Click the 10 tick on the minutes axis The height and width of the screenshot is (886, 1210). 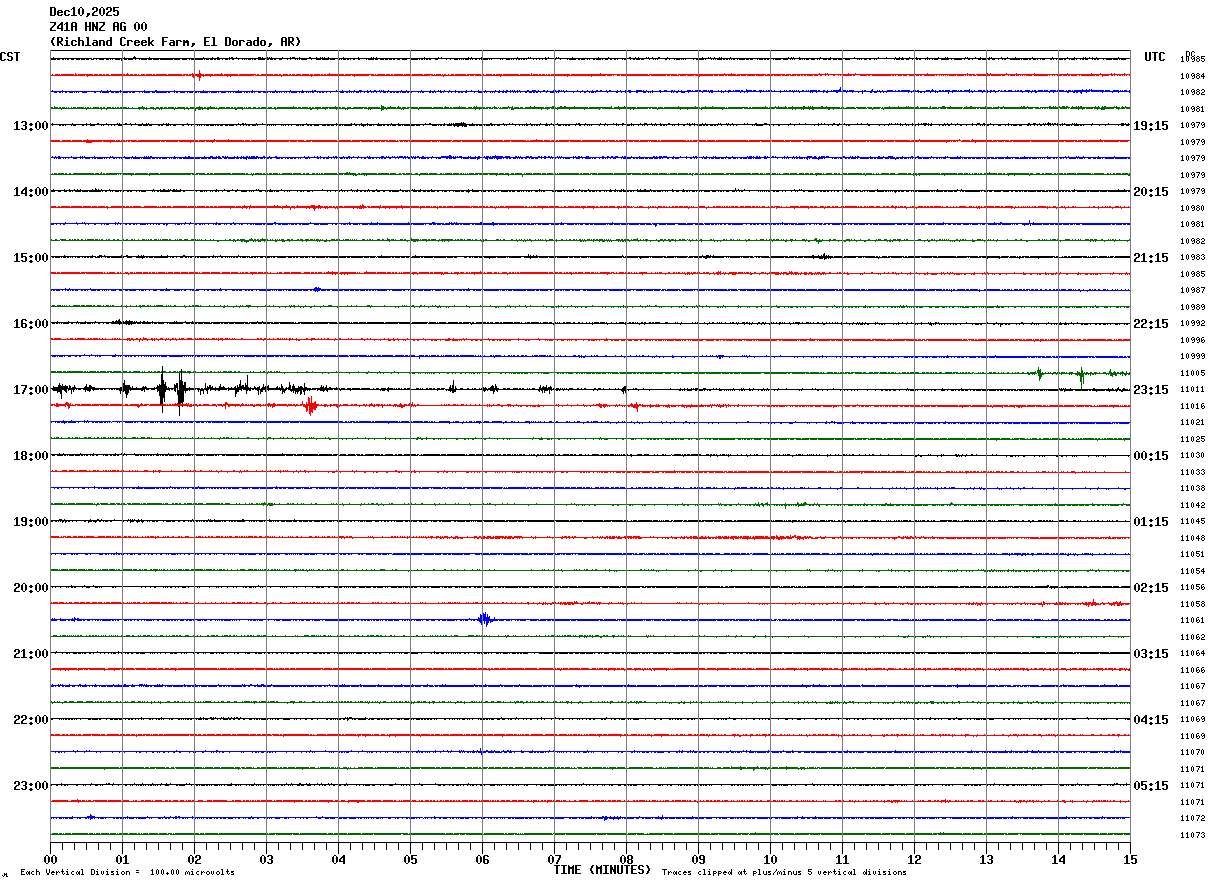tap(770, 859)
